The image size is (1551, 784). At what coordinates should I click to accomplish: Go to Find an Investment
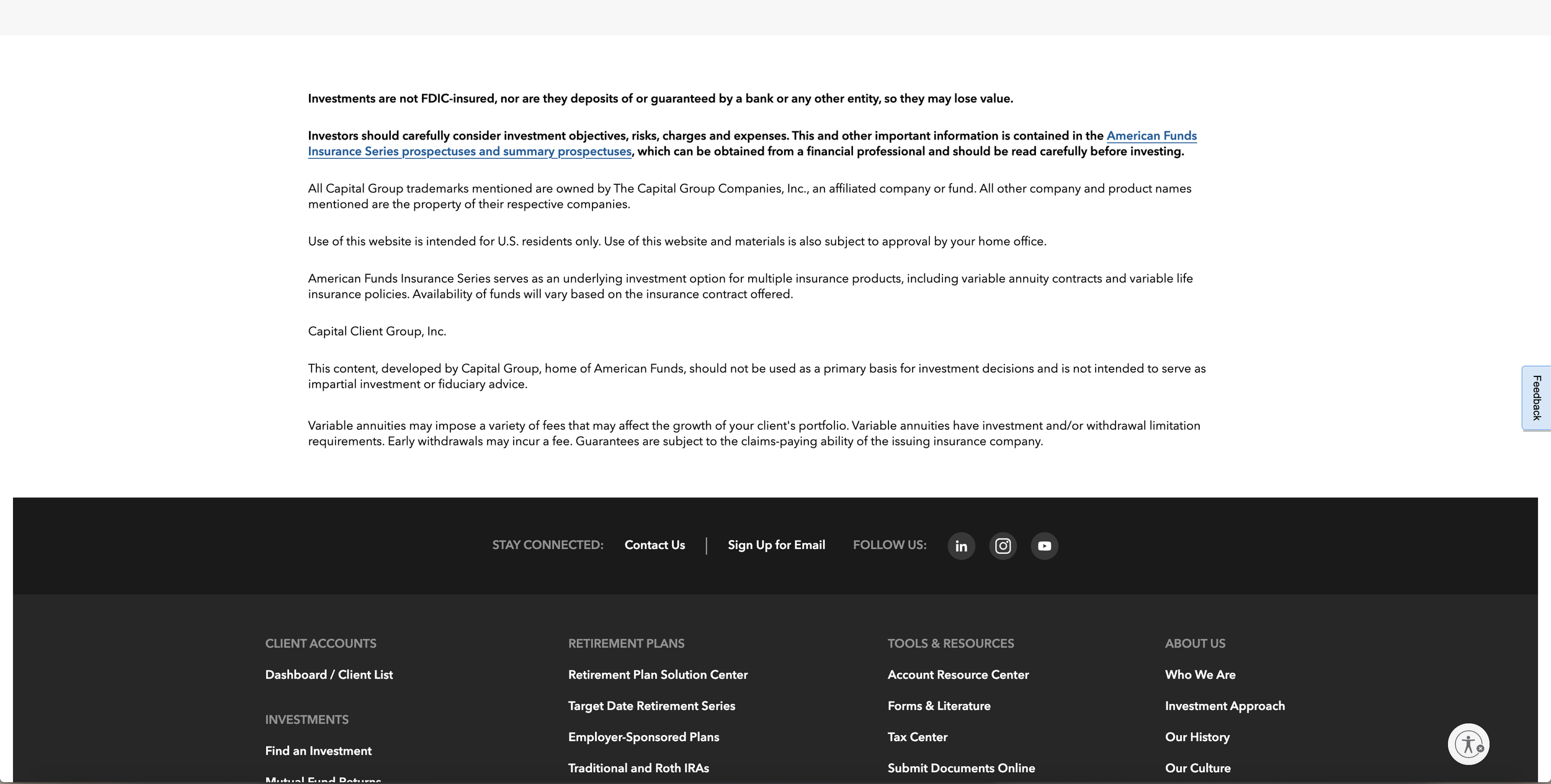[x=318, y=751]
